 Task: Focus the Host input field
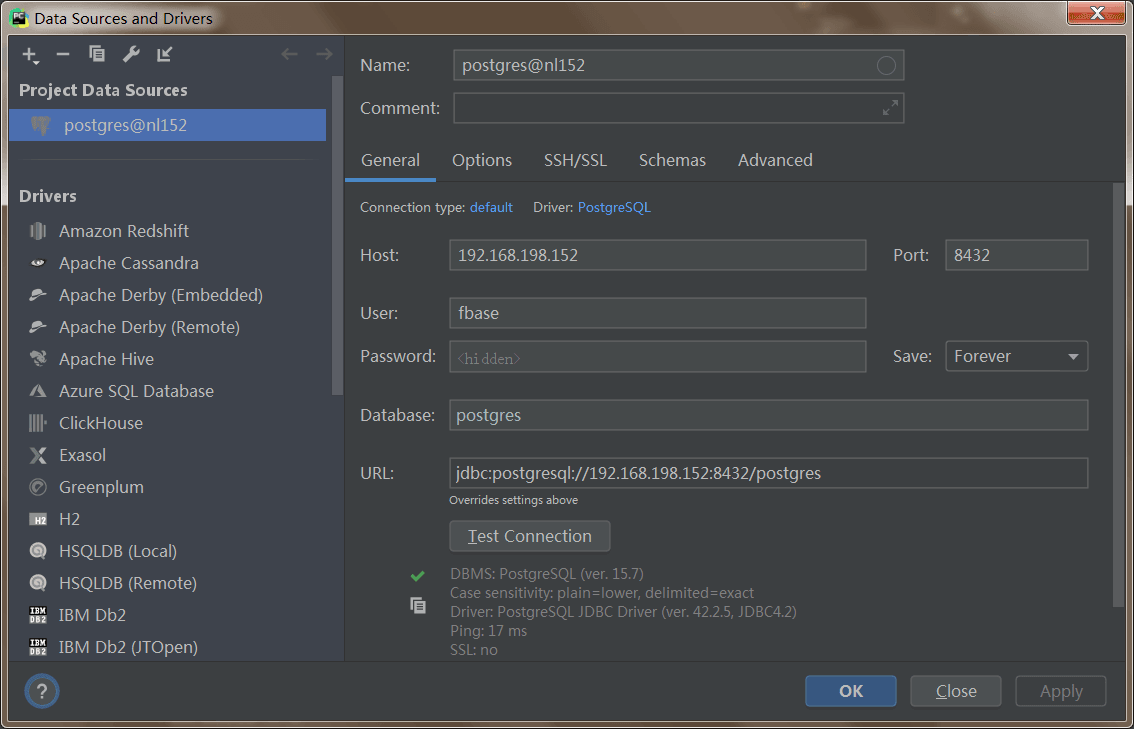click(x=657, y=255)
